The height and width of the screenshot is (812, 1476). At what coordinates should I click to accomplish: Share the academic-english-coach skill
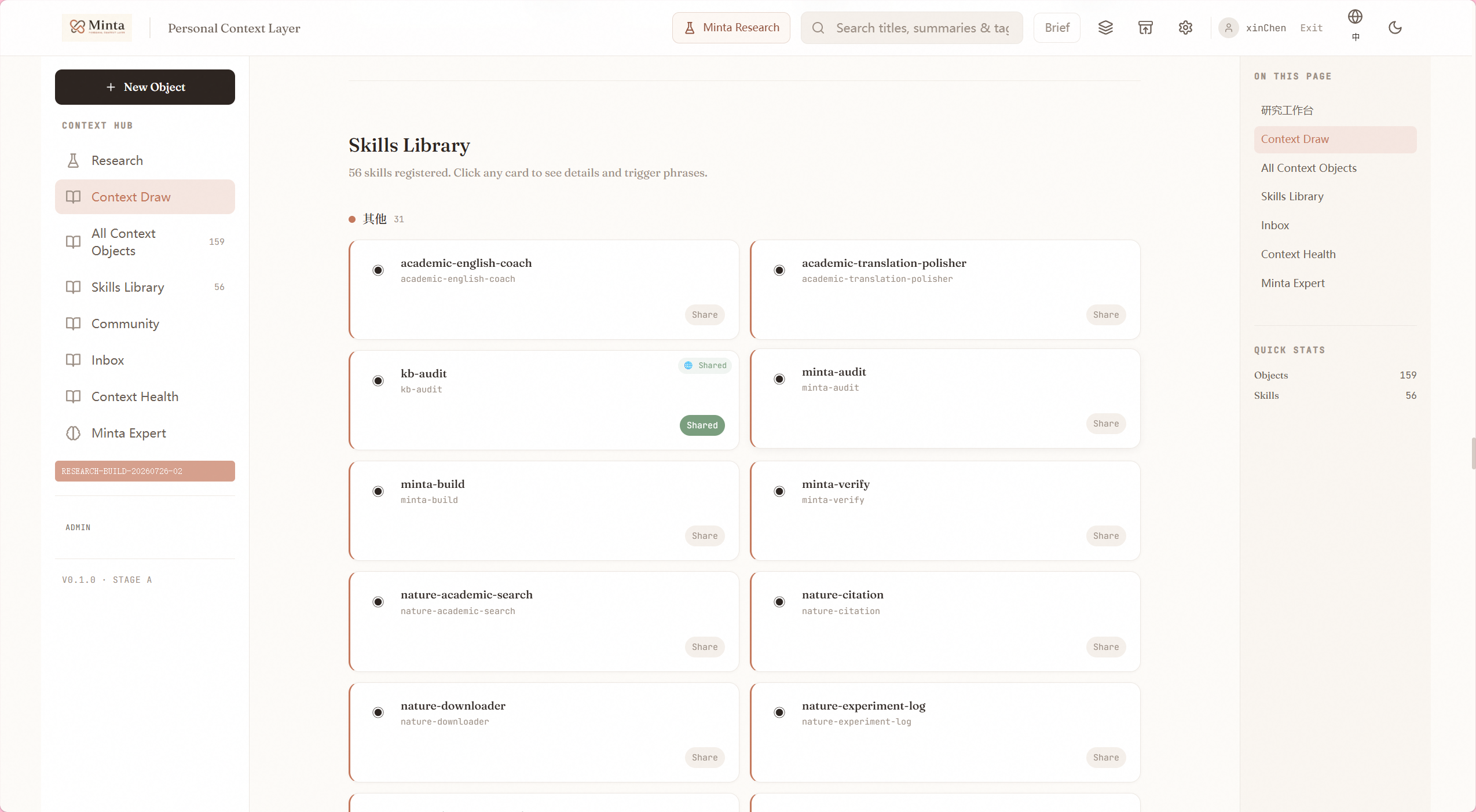704,315
